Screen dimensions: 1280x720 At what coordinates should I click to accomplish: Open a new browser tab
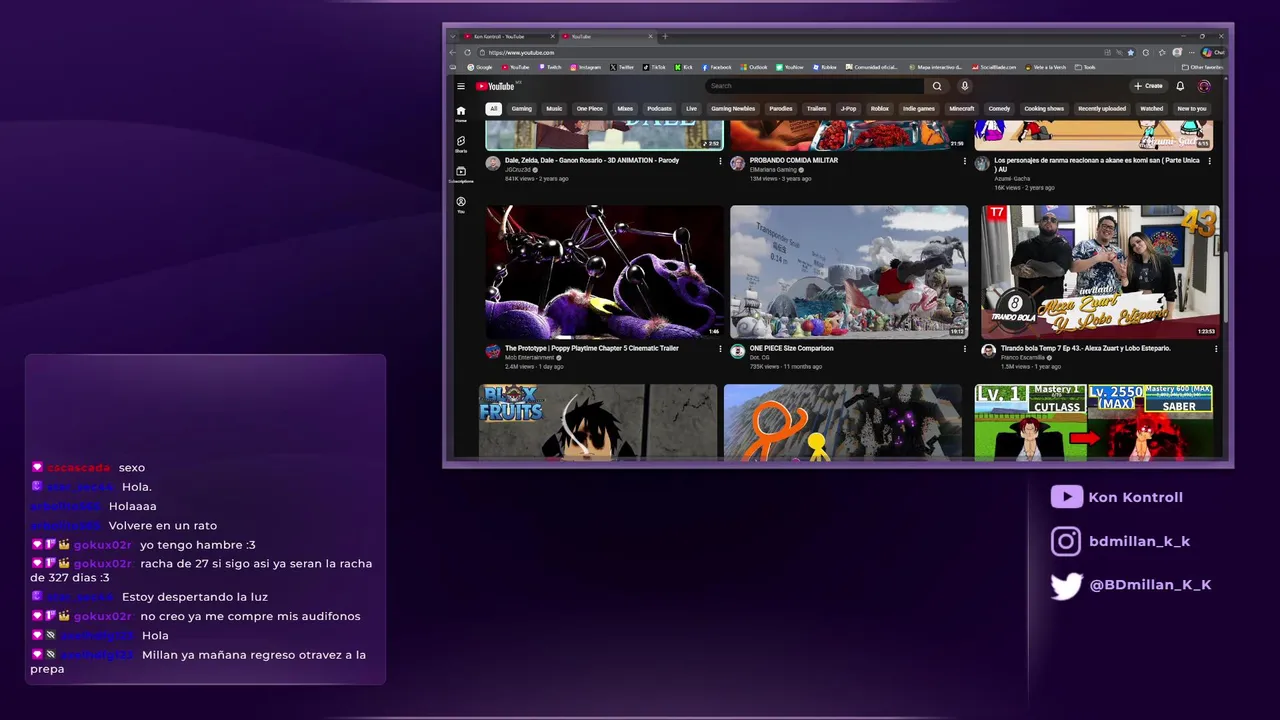pyautogui.click(x=665, y=36)
